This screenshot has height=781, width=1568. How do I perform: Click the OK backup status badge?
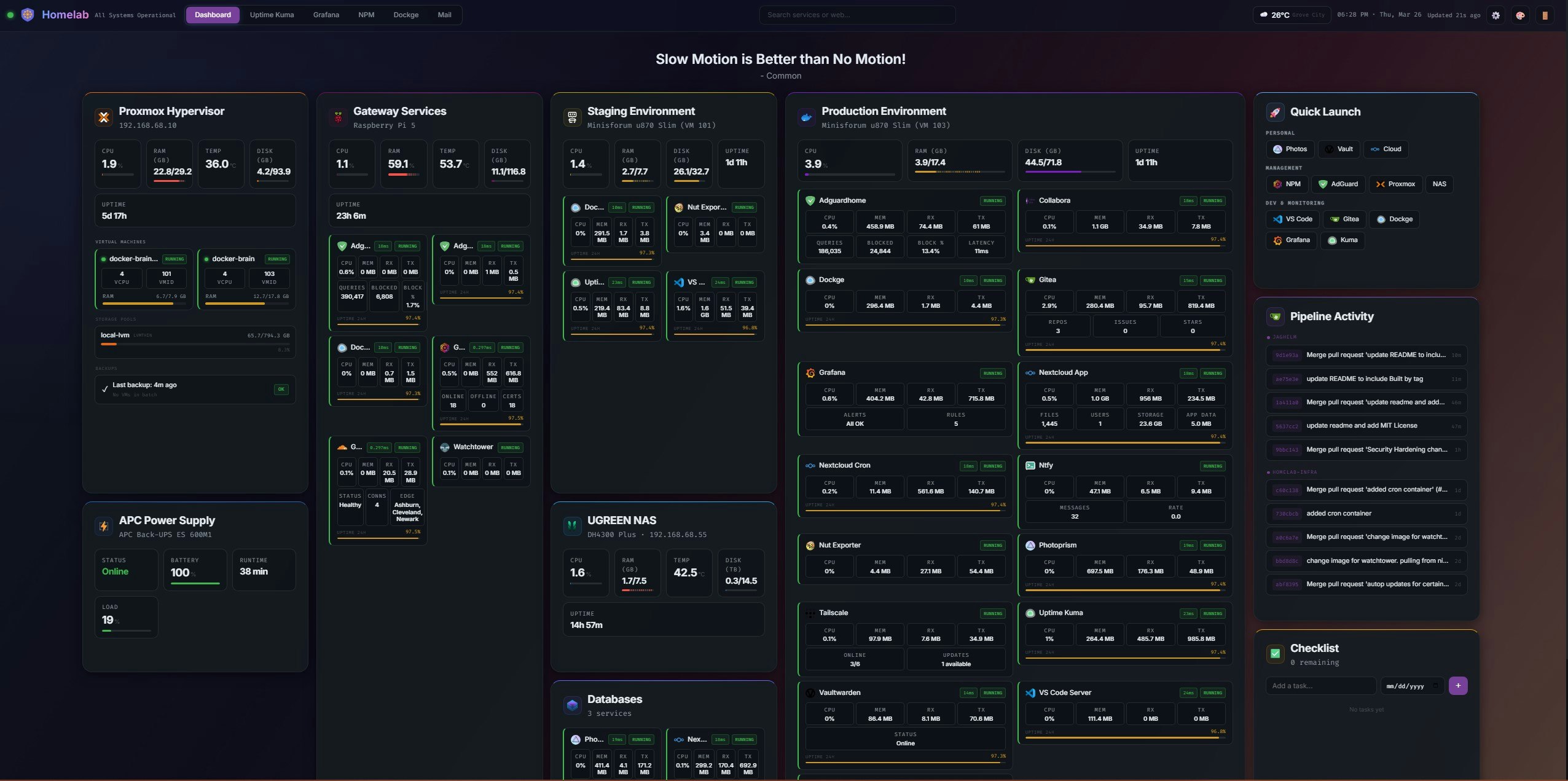[x=281, y=389]
